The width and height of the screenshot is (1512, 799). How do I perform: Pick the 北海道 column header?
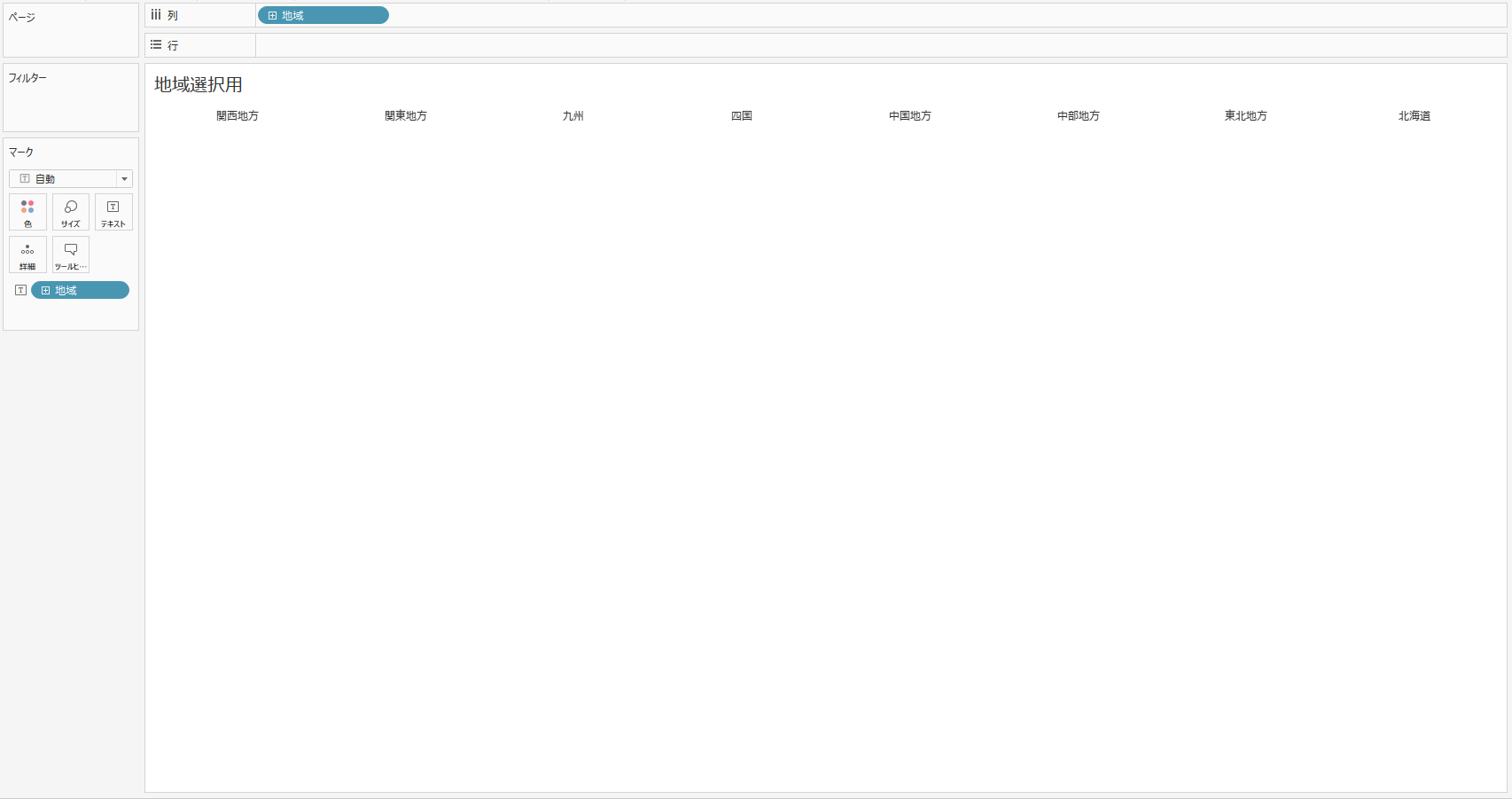pyautogui.click(x=1414, y=116)
